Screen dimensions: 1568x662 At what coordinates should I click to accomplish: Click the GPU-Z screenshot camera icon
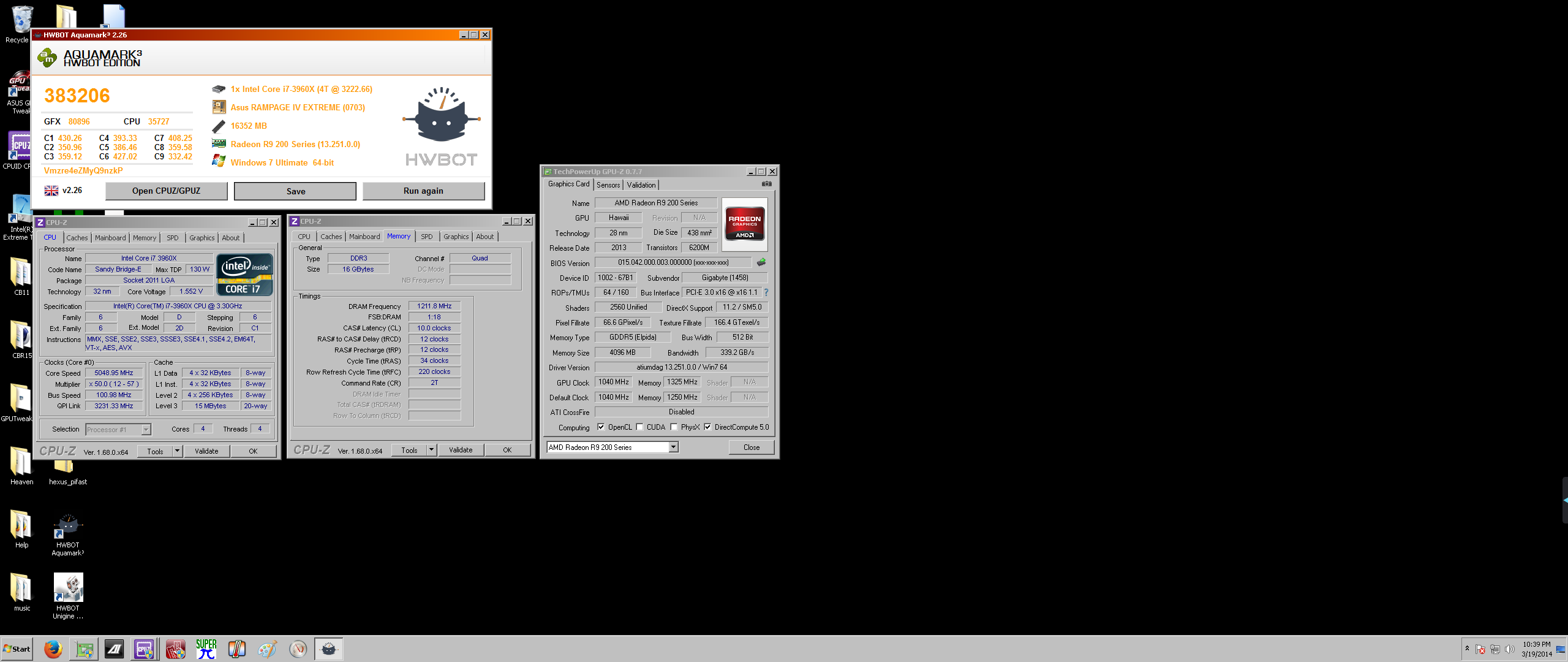[766, 184]
